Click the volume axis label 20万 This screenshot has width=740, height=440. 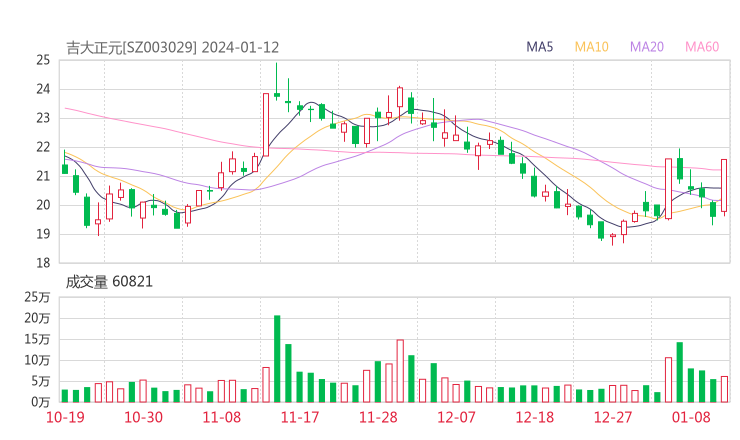pos(37,318)
